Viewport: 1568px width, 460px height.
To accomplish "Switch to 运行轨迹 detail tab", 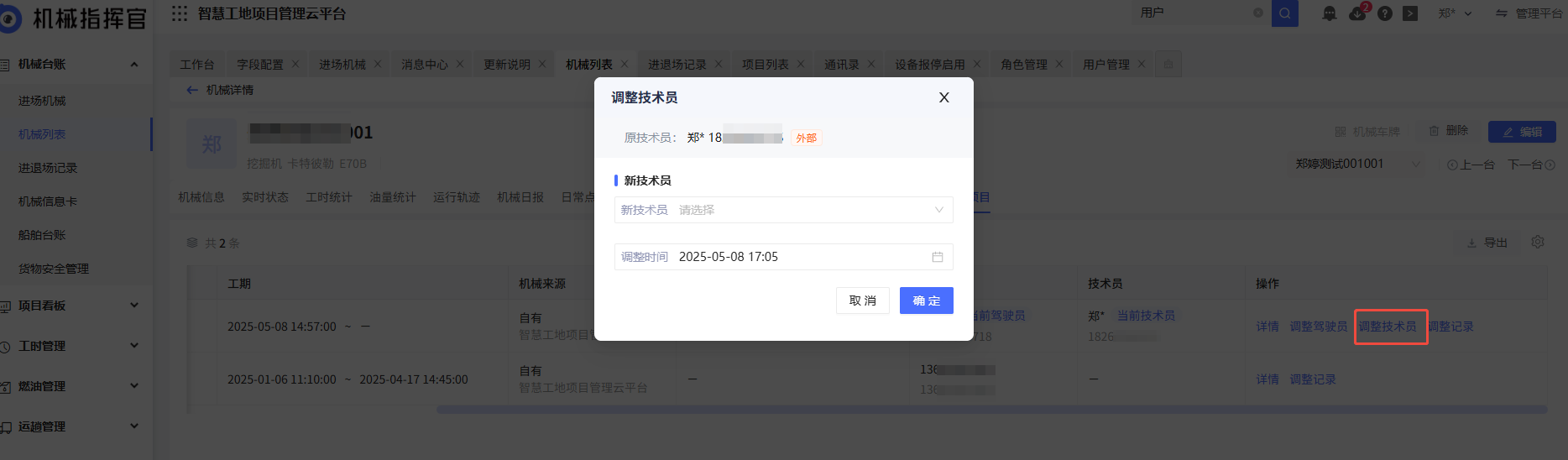I will 457,197.
